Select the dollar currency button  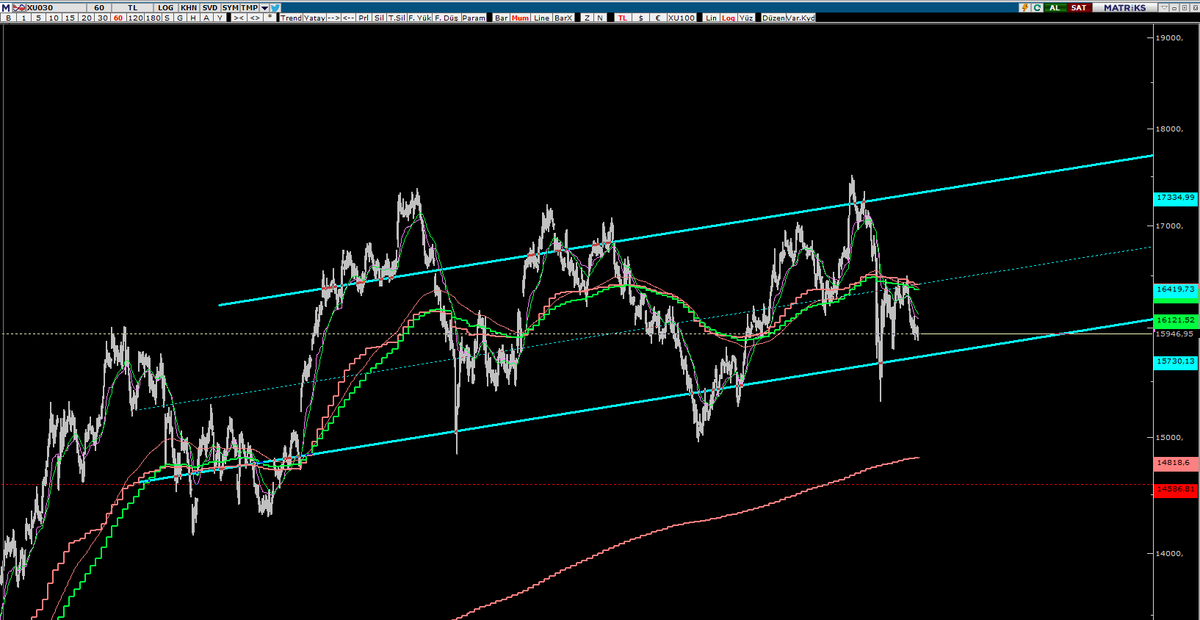point(641,18)
